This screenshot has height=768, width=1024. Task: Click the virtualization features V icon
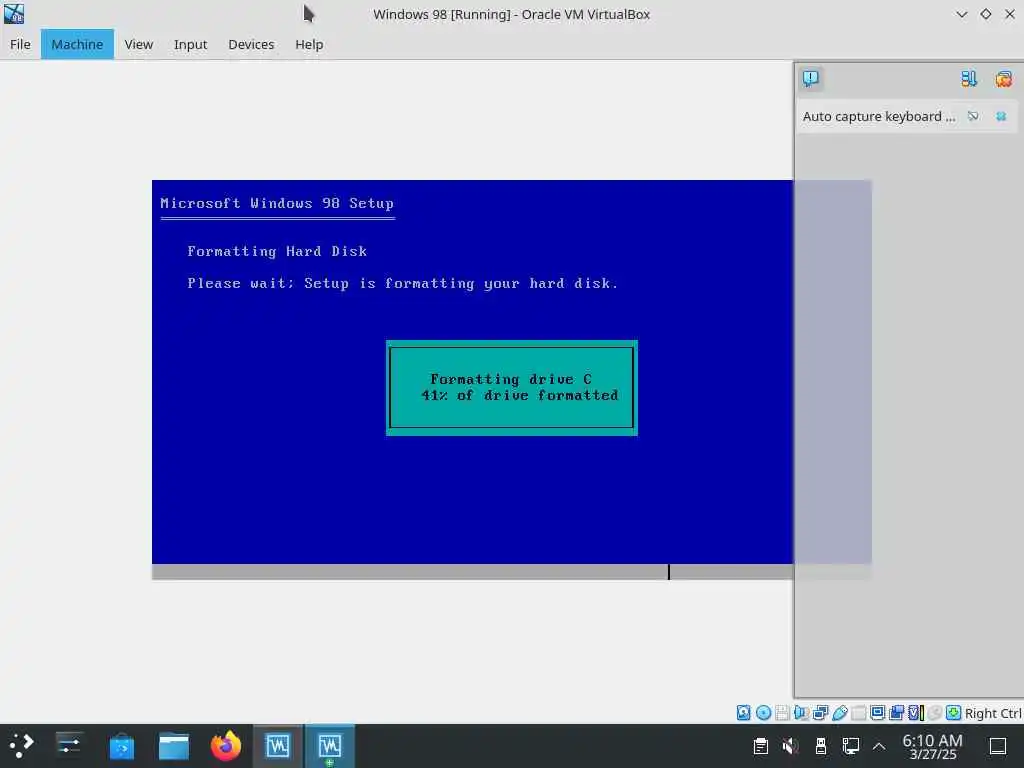(x=916, y=712)
